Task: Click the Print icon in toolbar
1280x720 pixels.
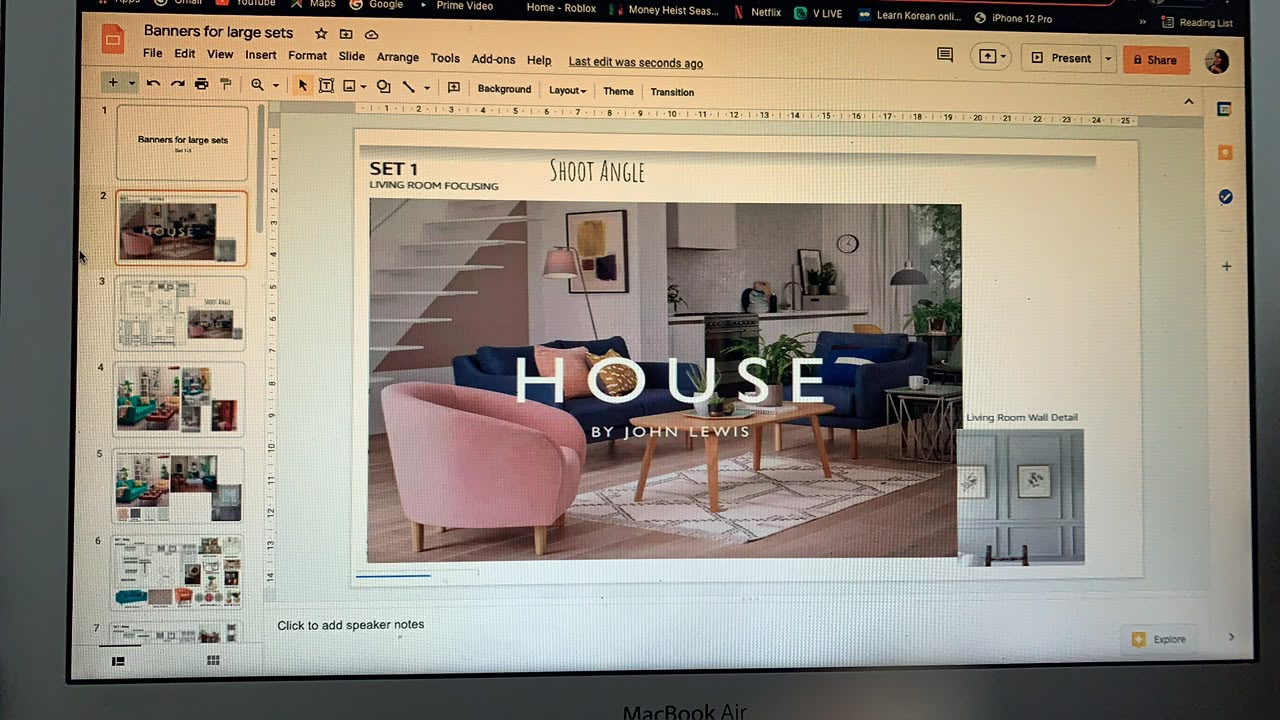Action: [201, 85]
